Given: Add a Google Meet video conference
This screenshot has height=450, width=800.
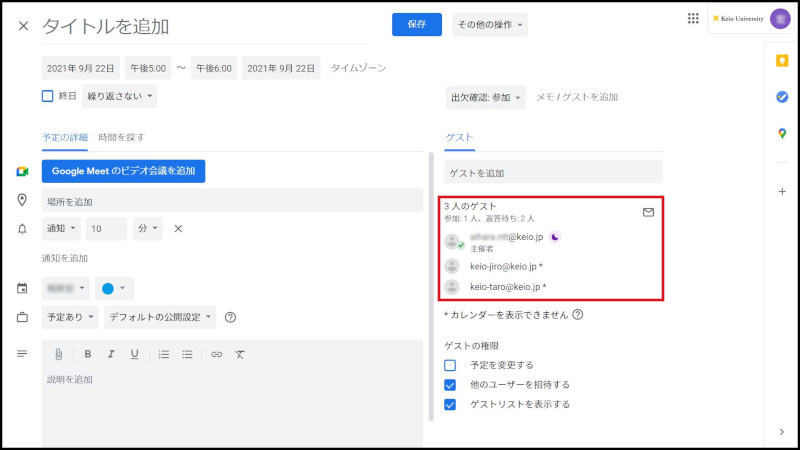Looking at the screenshot, I should coord(123,171).
